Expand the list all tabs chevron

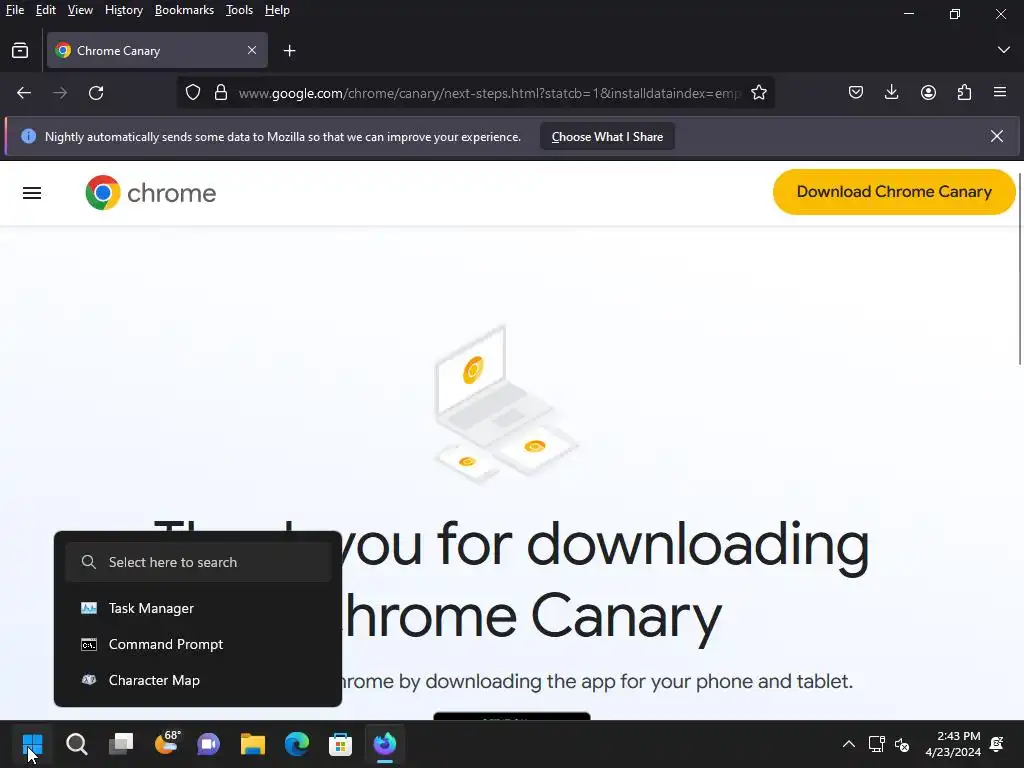pyautogui.click(x=1004, y=50)
